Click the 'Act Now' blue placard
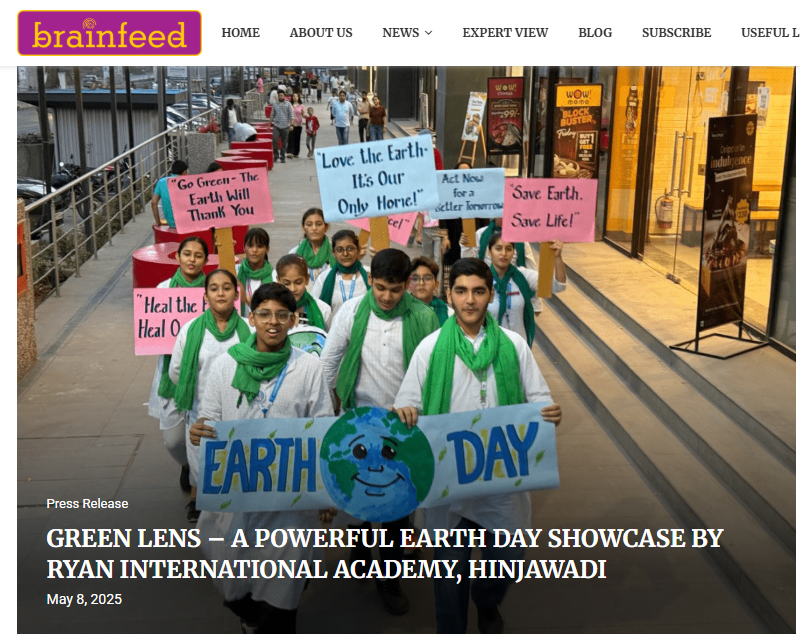This screenshot has width=800, height=640. coord(468,193)
